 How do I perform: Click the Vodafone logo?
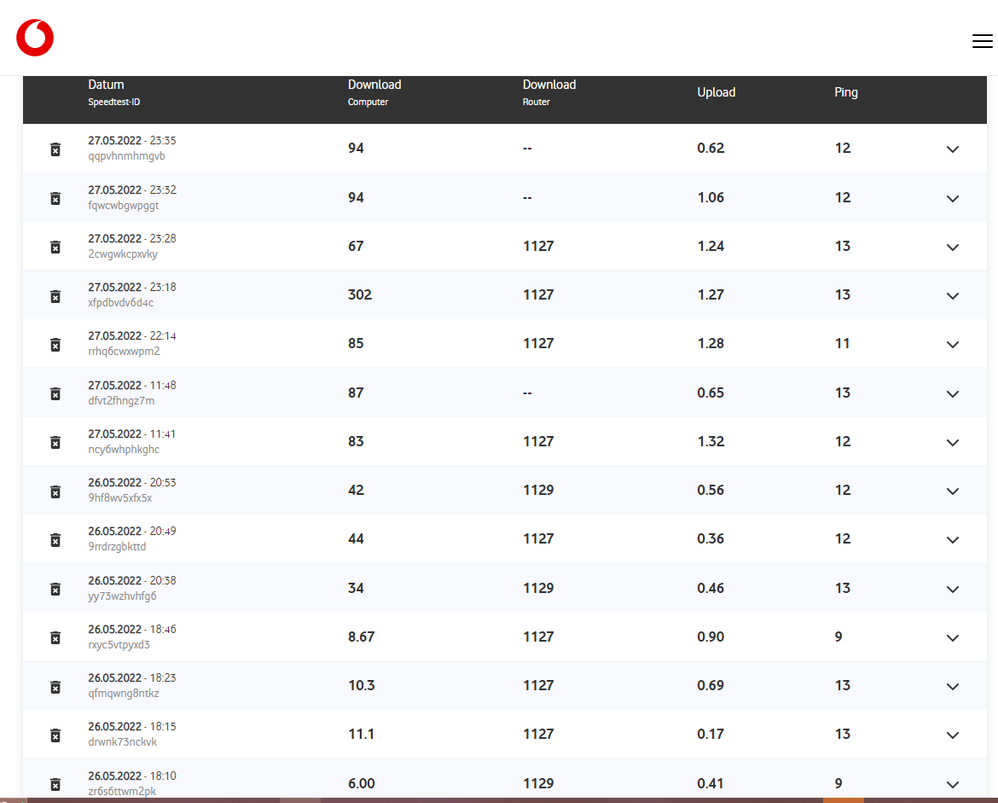[x=35, y=38]
